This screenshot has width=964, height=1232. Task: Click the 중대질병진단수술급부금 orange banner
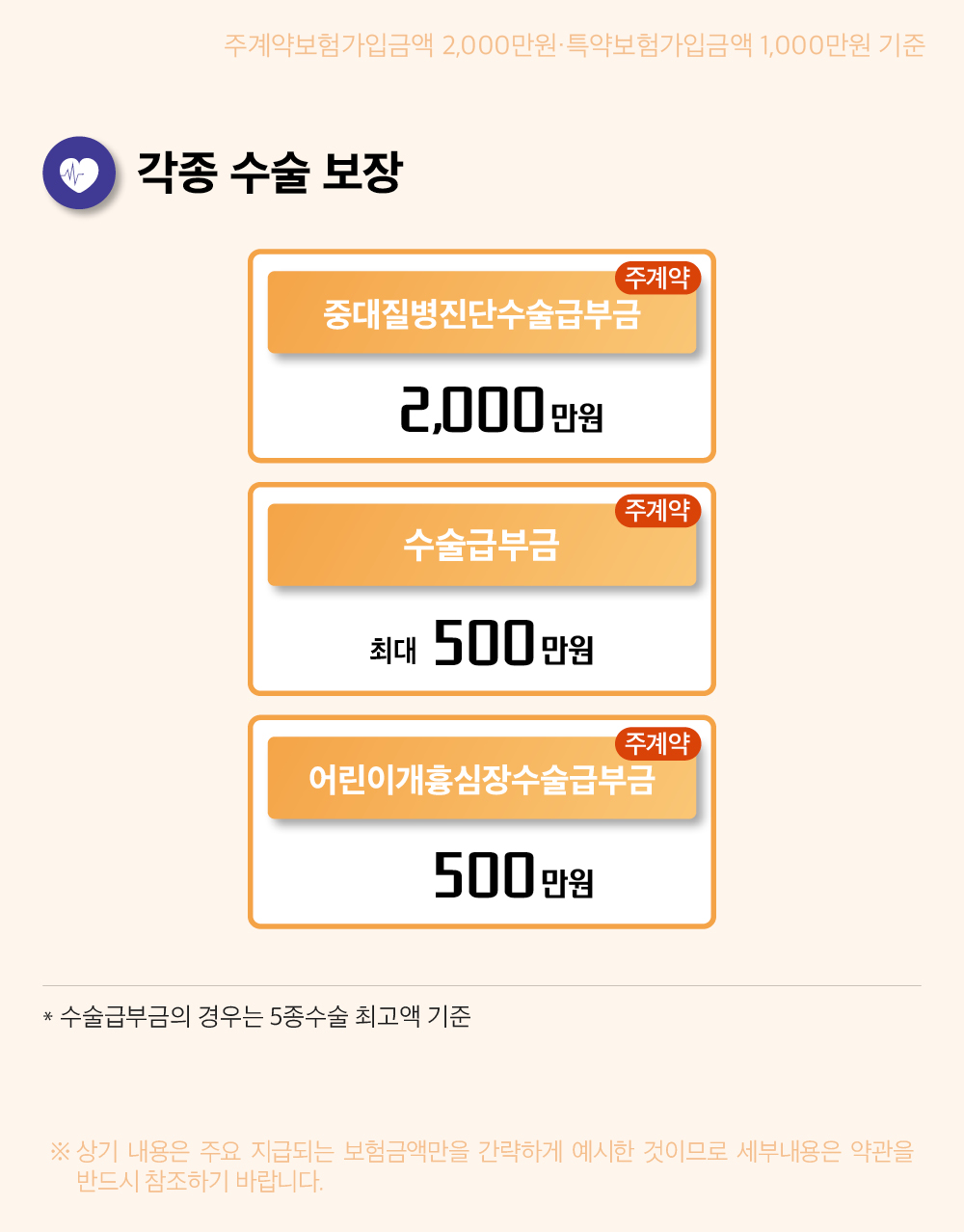point(481,312)
